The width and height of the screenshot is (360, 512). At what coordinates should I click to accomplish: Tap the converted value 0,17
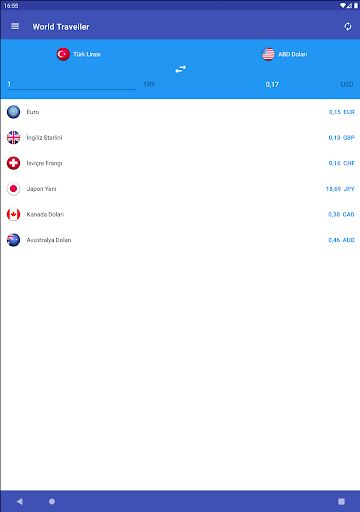tap(272, 85)
